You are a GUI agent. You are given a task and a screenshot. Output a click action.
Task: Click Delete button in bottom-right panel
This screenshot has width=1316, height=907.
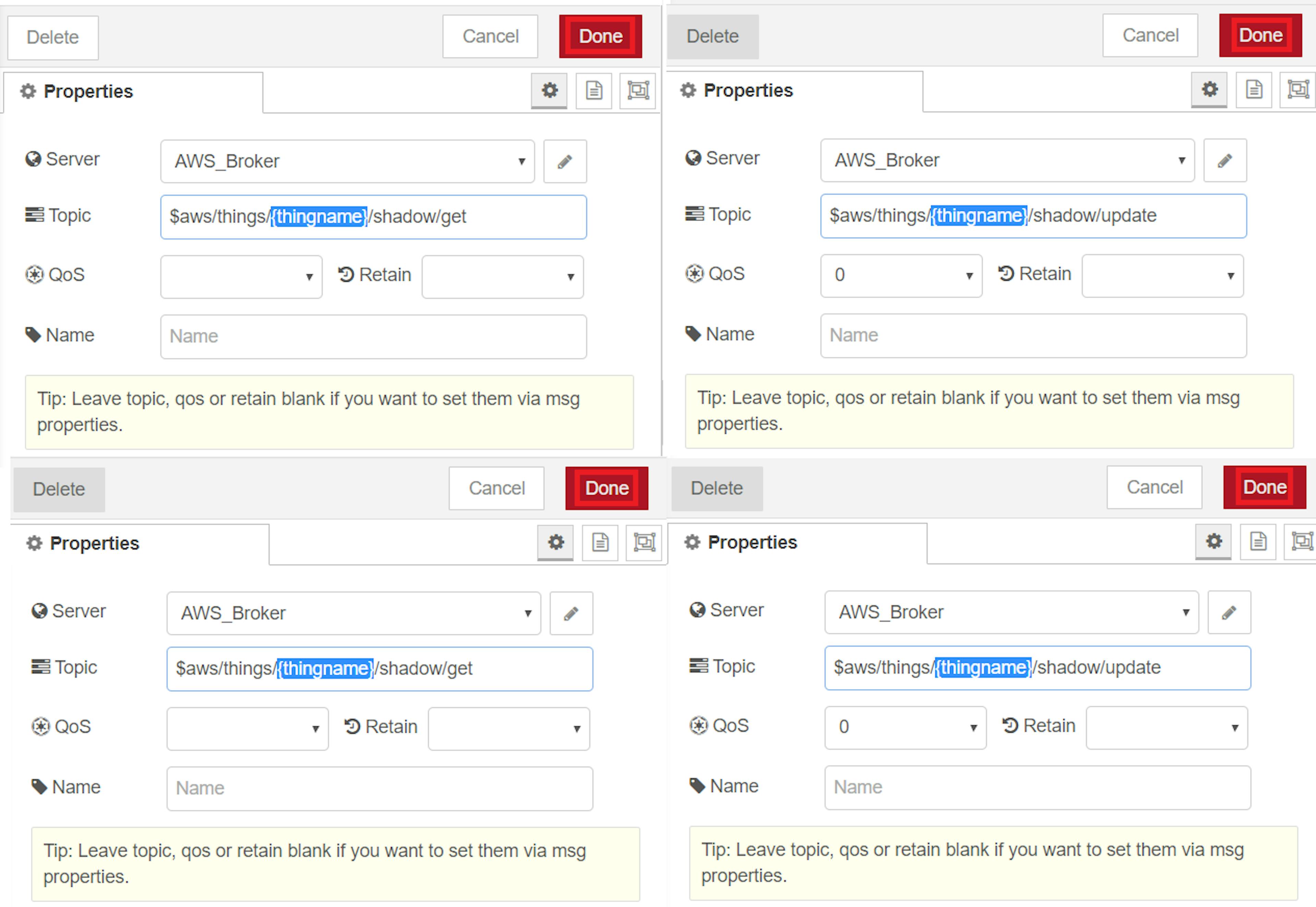pos(717,488)
